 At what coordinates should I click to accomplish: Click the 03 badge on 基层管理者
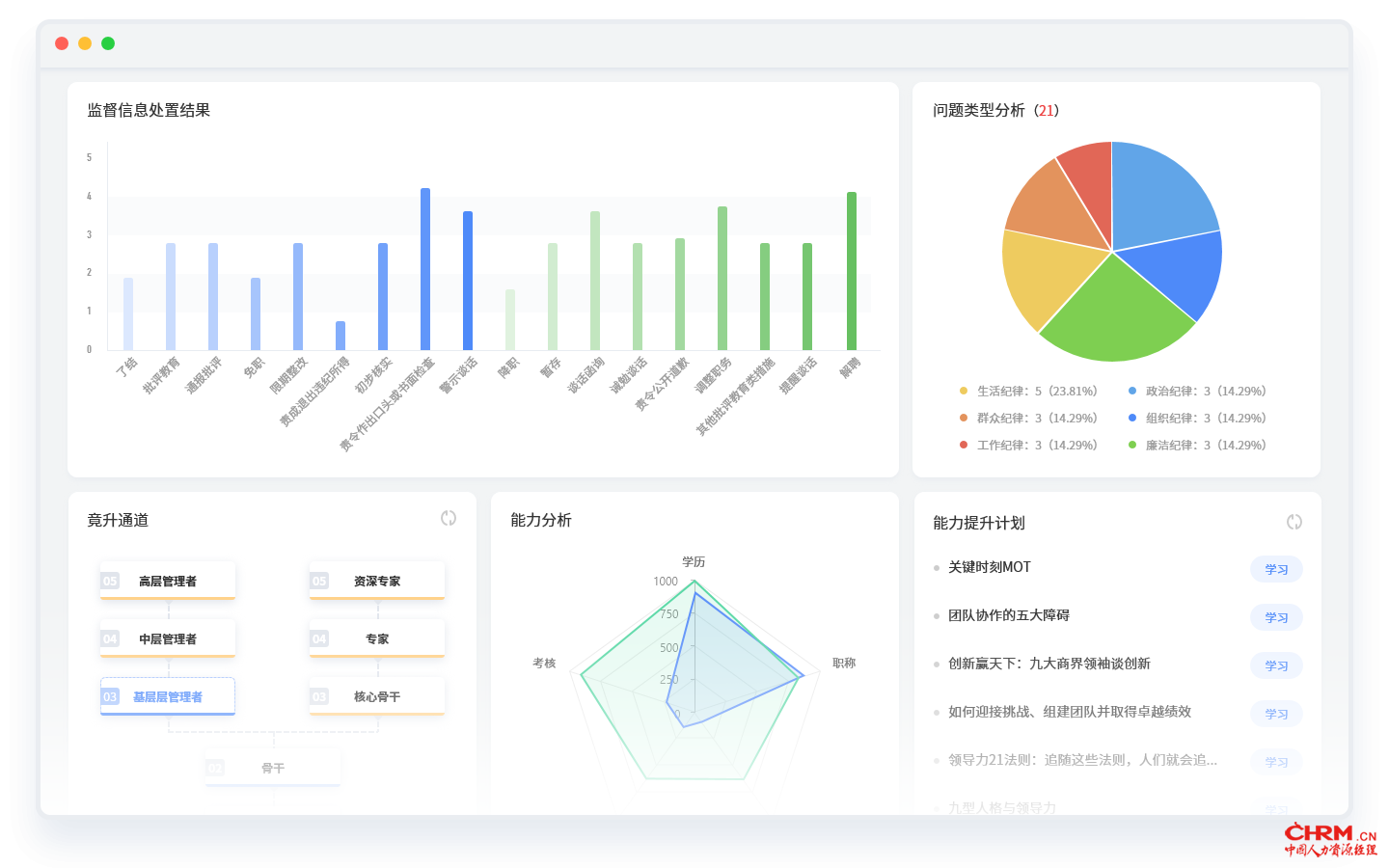(x=110, y=696)
